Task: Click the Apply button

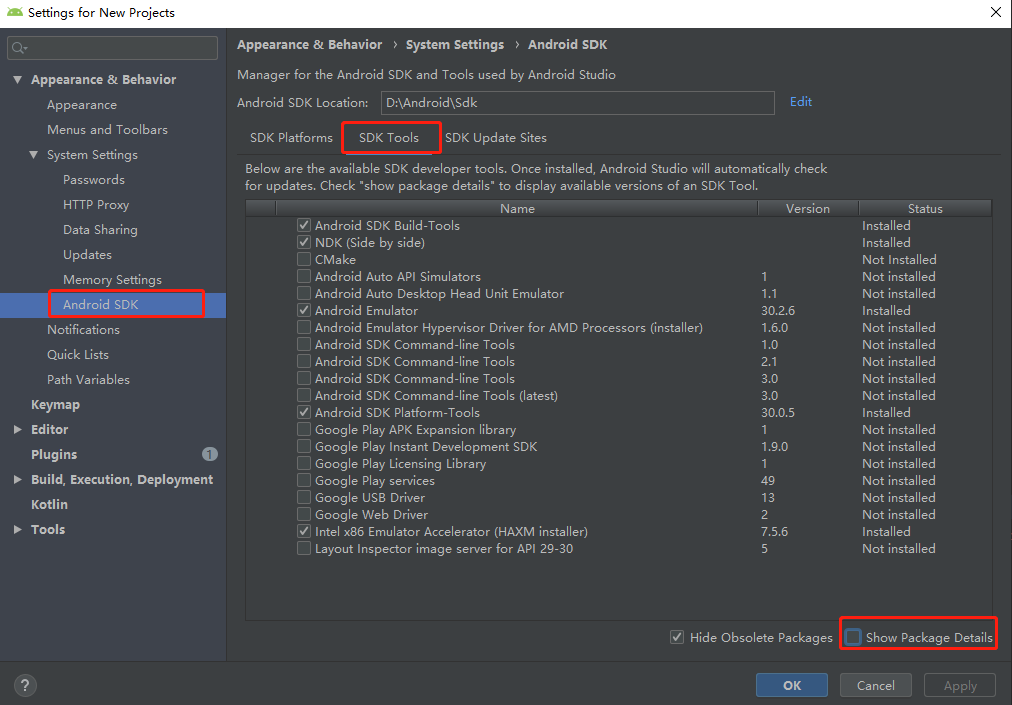Action: pyautogui.click(x=960, y=686)
